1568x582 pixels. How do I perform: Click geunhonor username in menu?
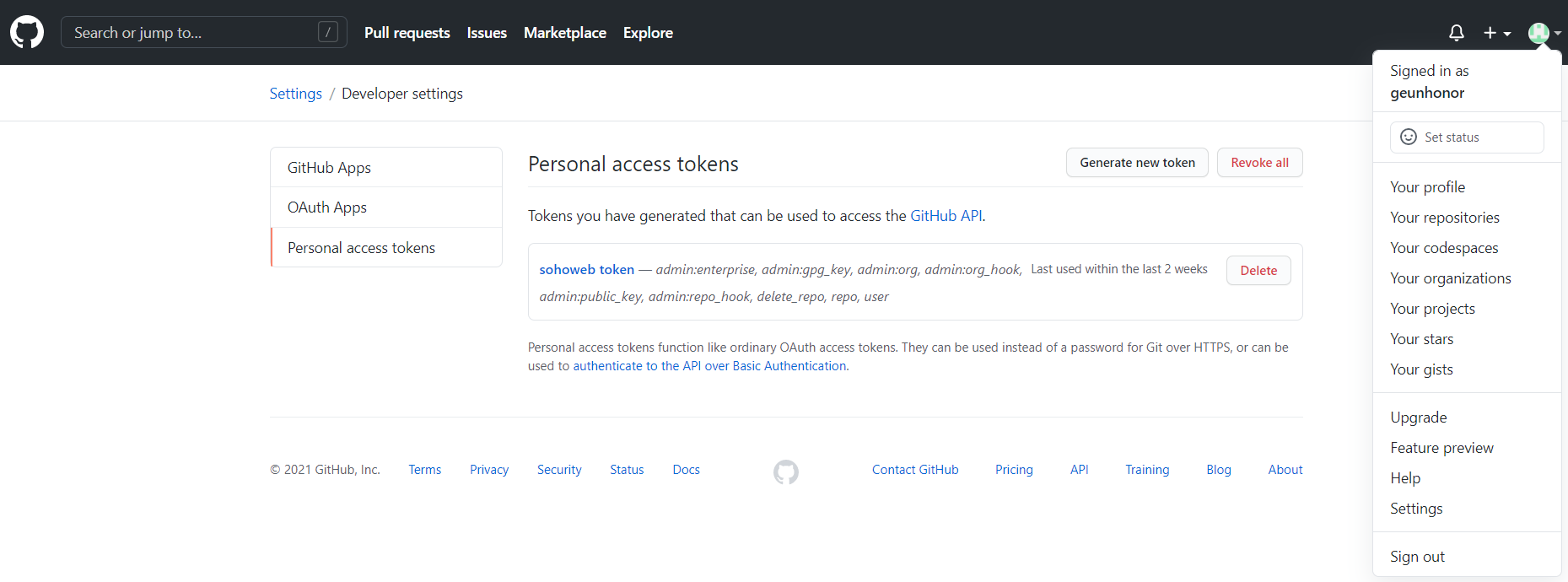point(1427,93)
